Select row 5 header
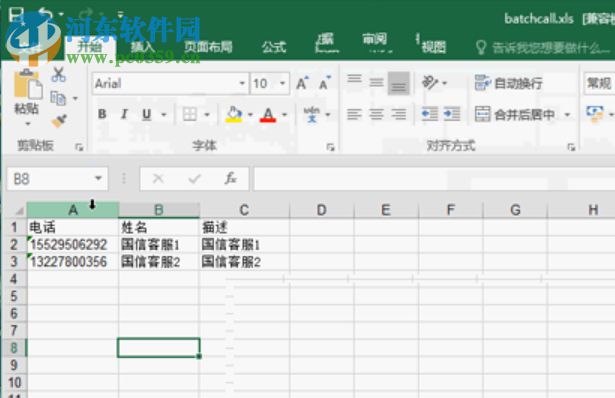Image resolution: width=615 pixels, height=398 pixels. coord(14,296)
